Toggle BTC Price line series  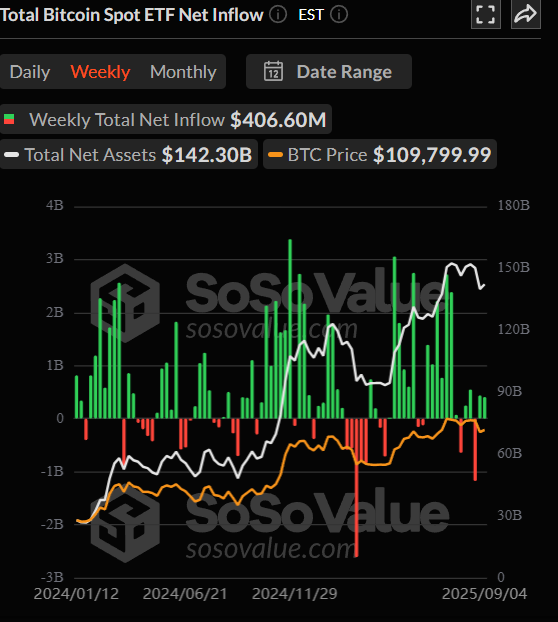coord(380,154)
